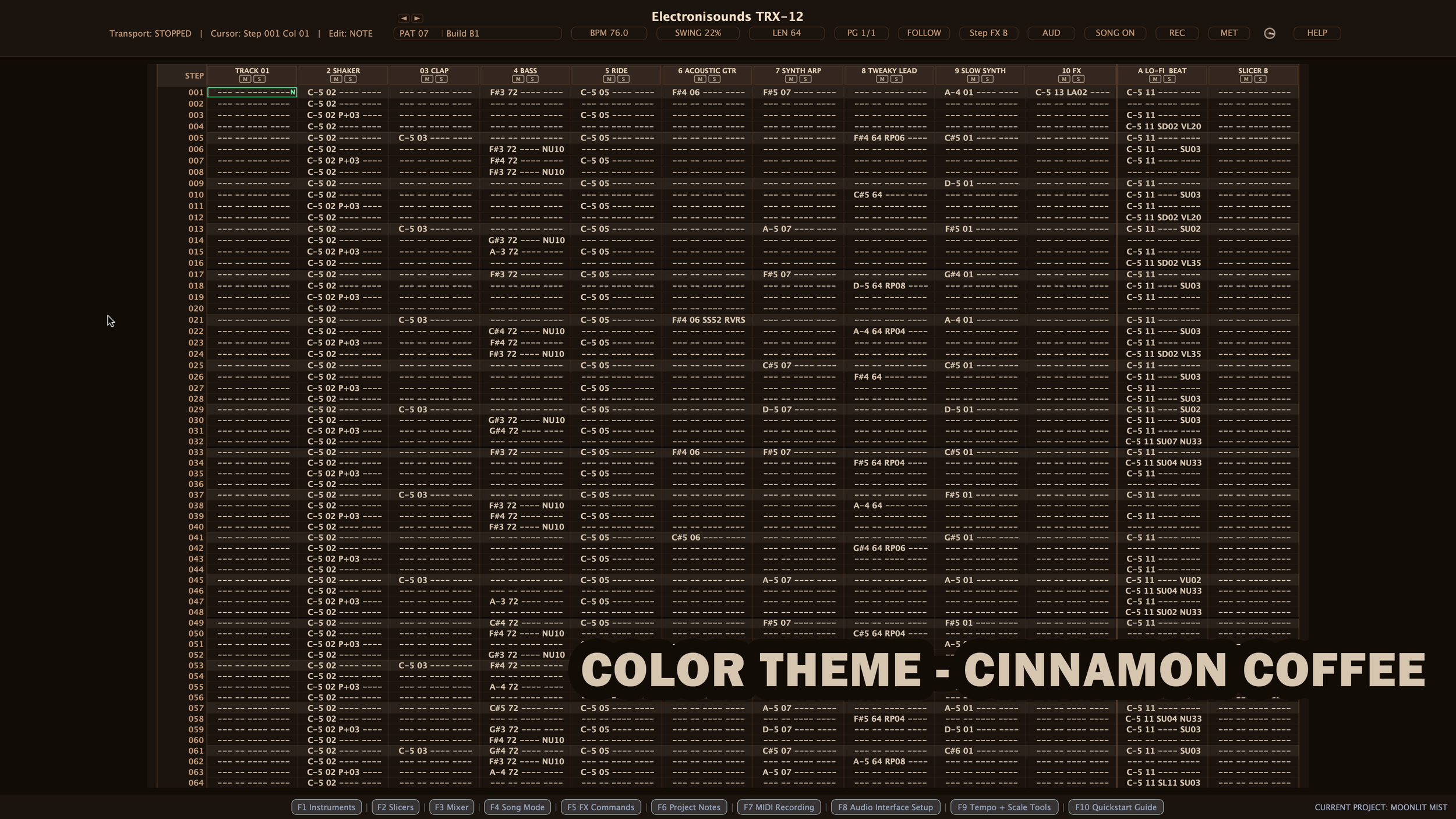
Task: Solo the 5 RIDE track
Action: pyautogui.click(x=623, y=79)
